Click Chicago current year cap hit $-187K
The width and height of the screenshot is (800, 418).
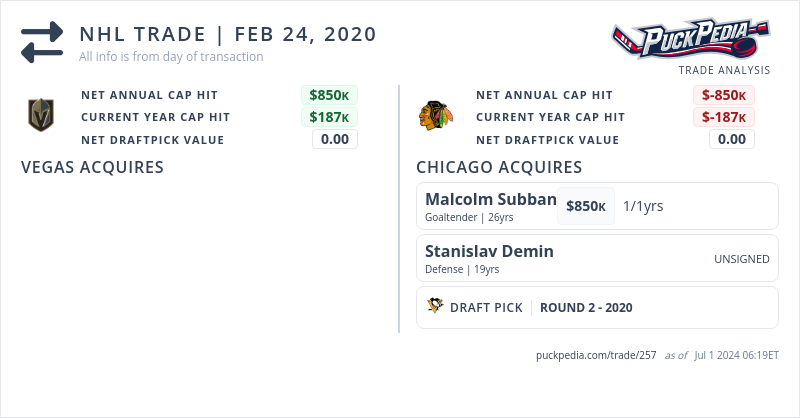(x=724, y=117)
